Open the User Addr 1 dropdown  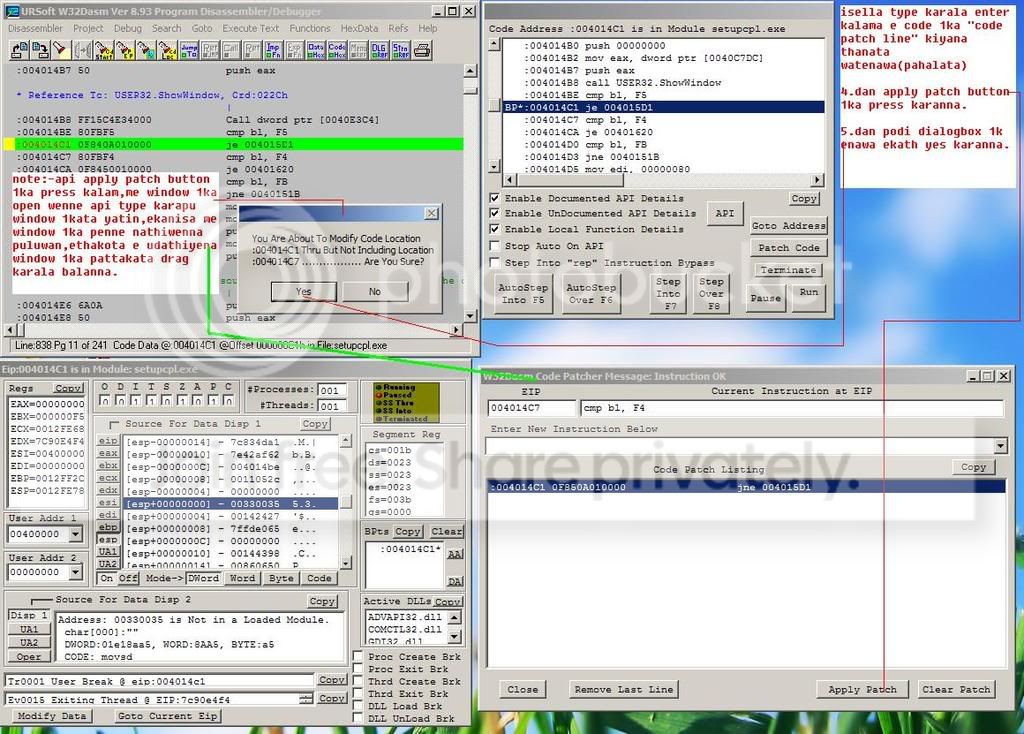tap(76, 534)
